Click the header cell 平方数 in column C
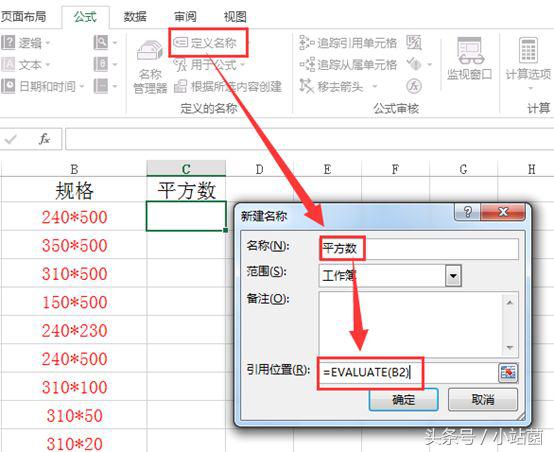Viewport: 554px width, 452px height. tap(186, 190)
